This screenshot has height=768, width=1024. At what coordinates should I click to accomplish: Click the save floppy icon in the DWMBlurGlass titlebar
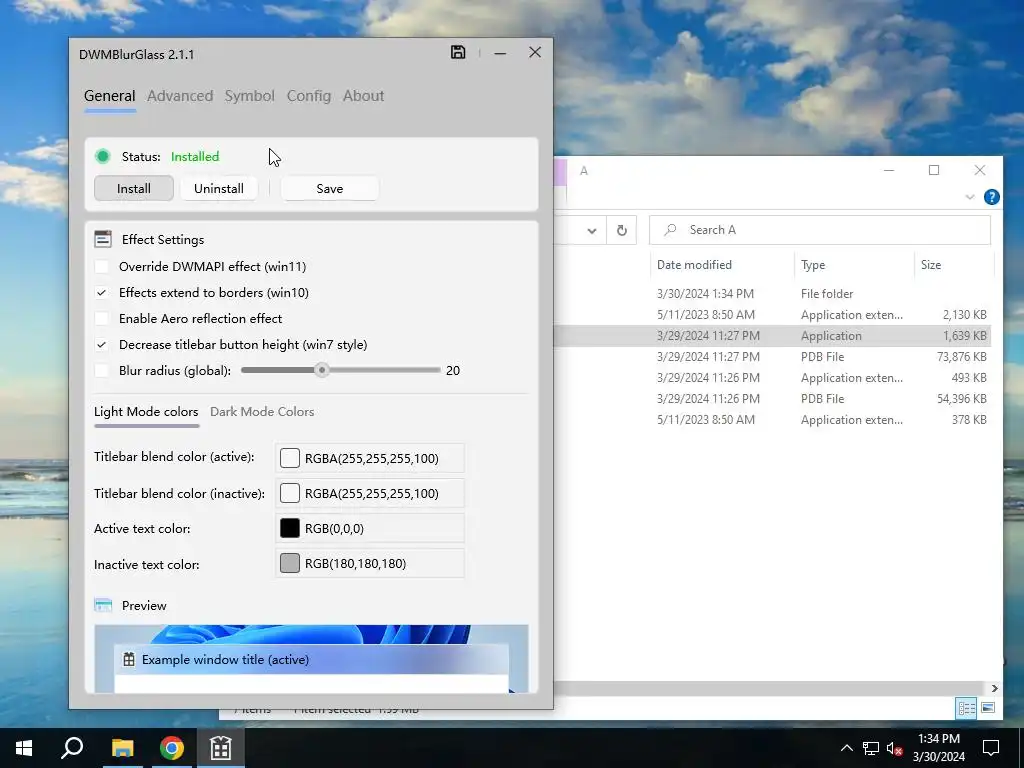tap(458, 52)
